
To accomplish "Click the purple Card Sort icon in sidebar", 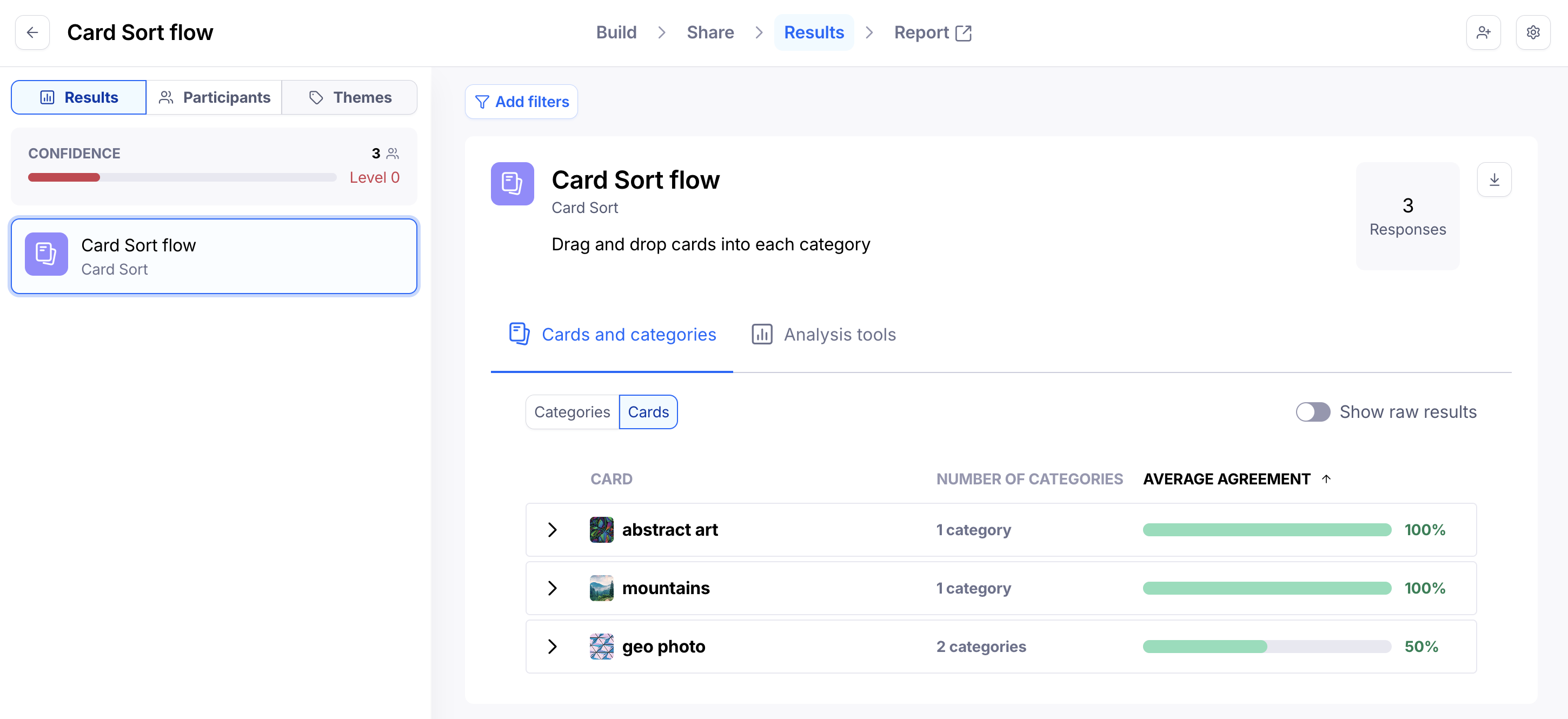I will 46,255.
